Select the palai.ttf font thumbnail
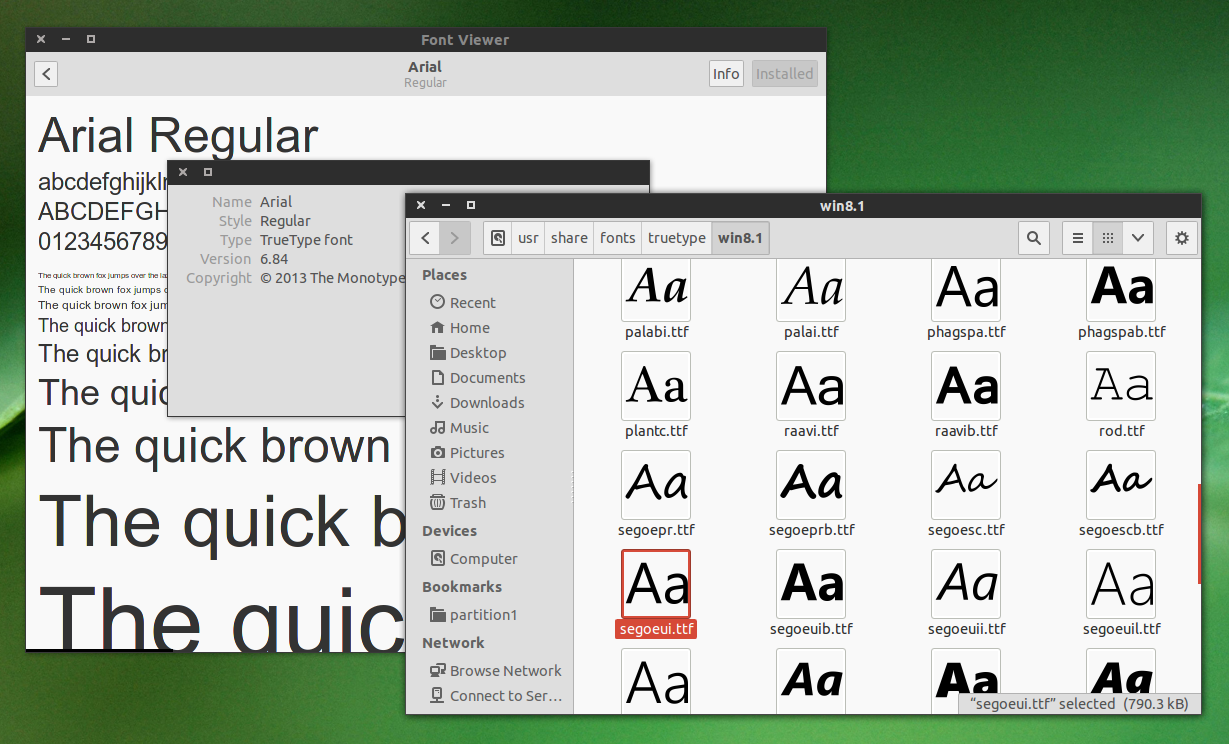Screen dimensions: 1229x744 [x=811, y=289]
